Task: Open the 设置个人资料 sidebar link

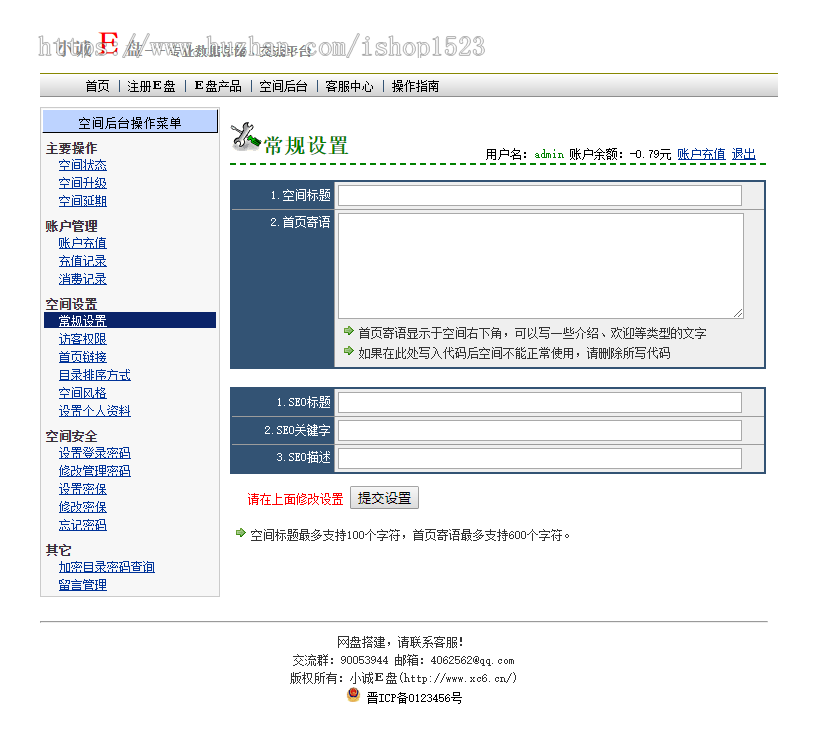Action: 94,411
